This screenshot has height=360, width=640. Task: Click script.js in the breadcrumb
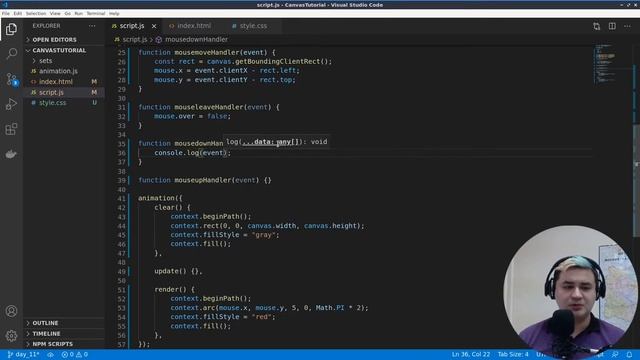pos(135,40)
